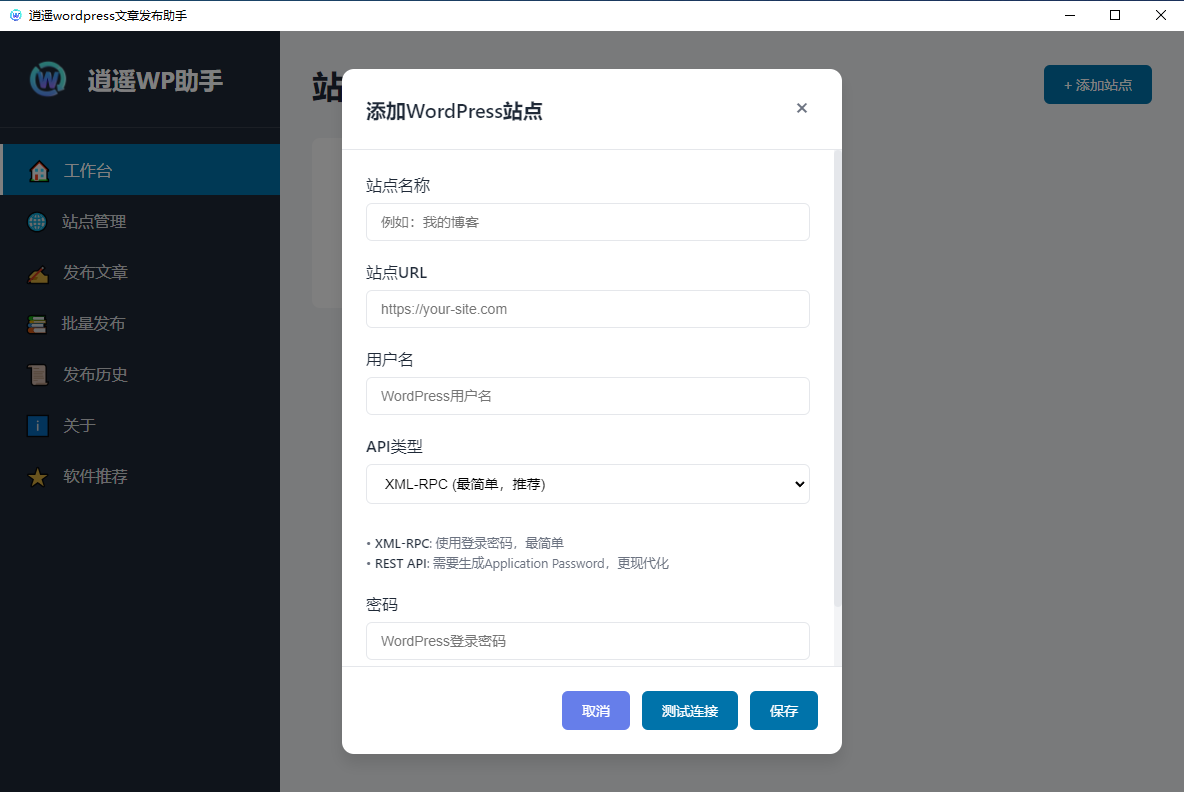This screenshot has height=792, width=1184.
Task: Click the 用户名 input field
Action: [587, 396]
